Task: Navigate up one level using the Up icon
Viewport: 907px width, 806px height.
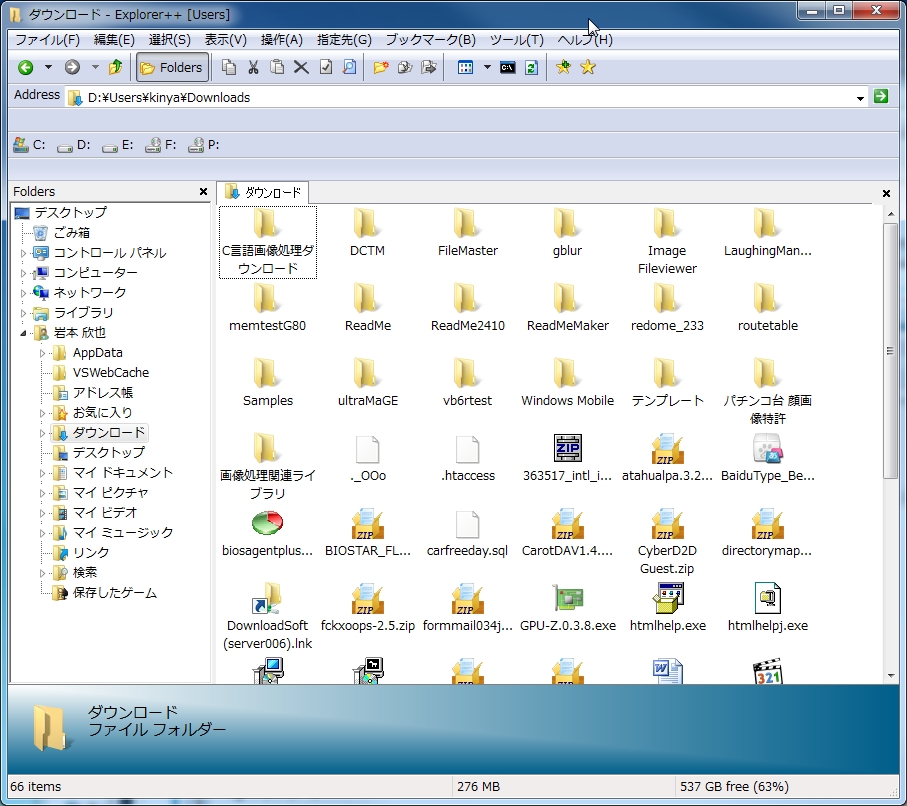Action: 116,67
